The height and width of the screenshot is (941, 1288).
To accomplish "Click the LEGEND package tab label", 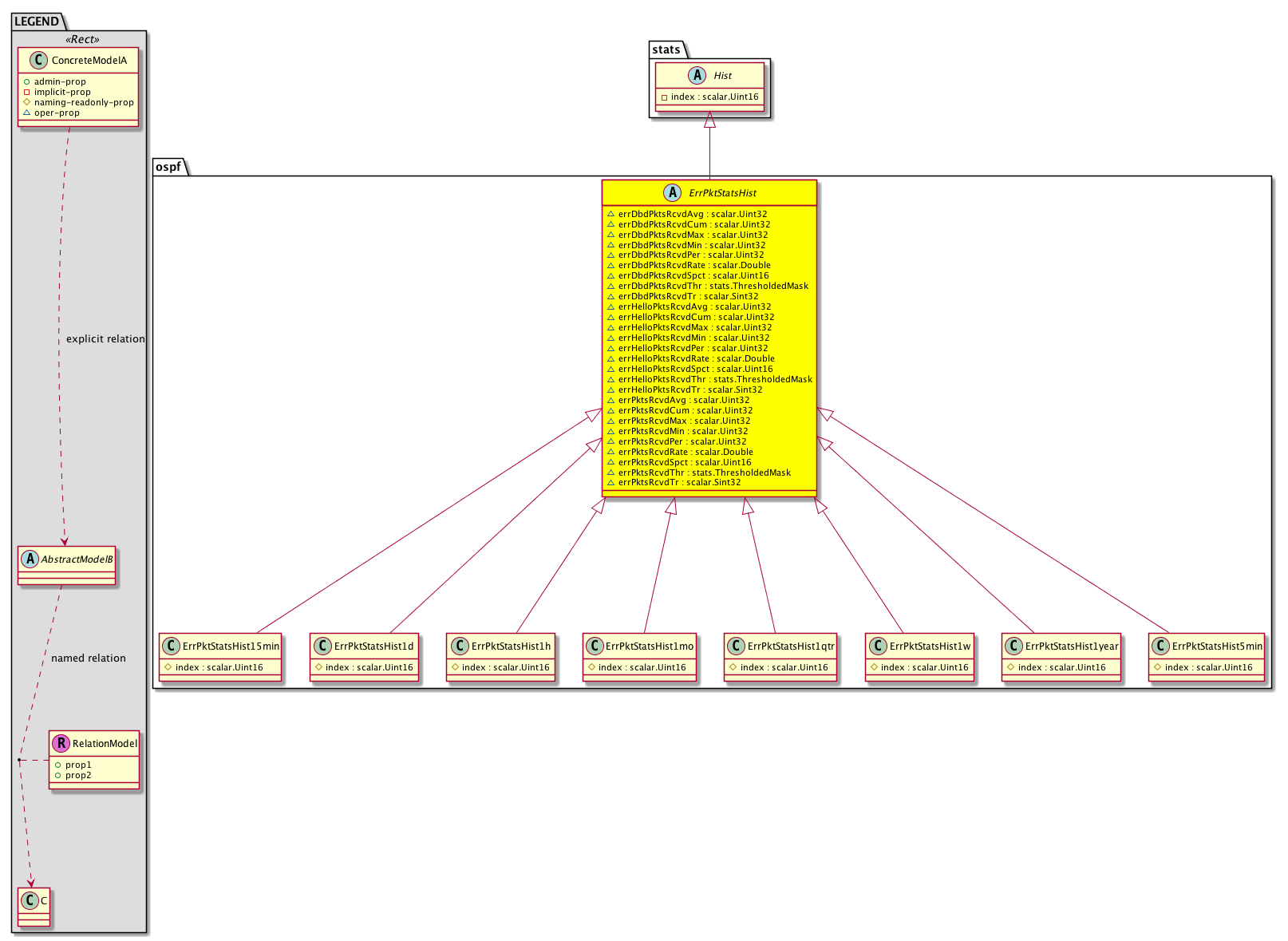I will click(37, 22).
